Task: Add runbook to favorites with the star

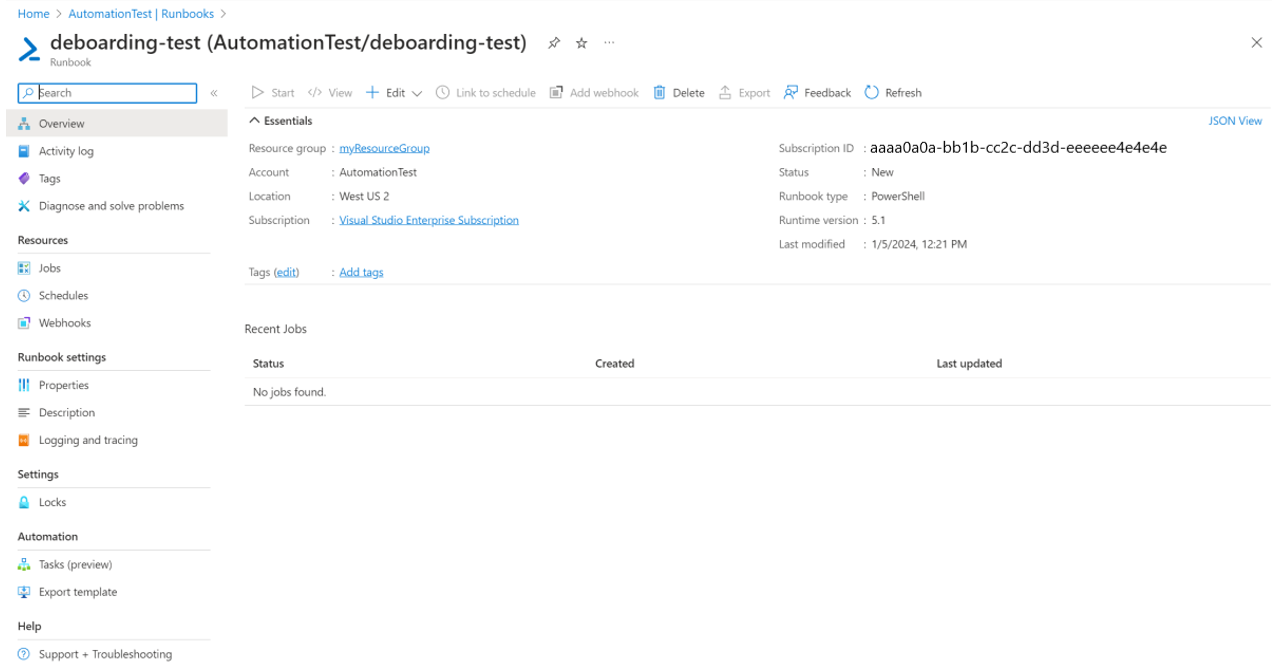Action: tap(581, 43)
